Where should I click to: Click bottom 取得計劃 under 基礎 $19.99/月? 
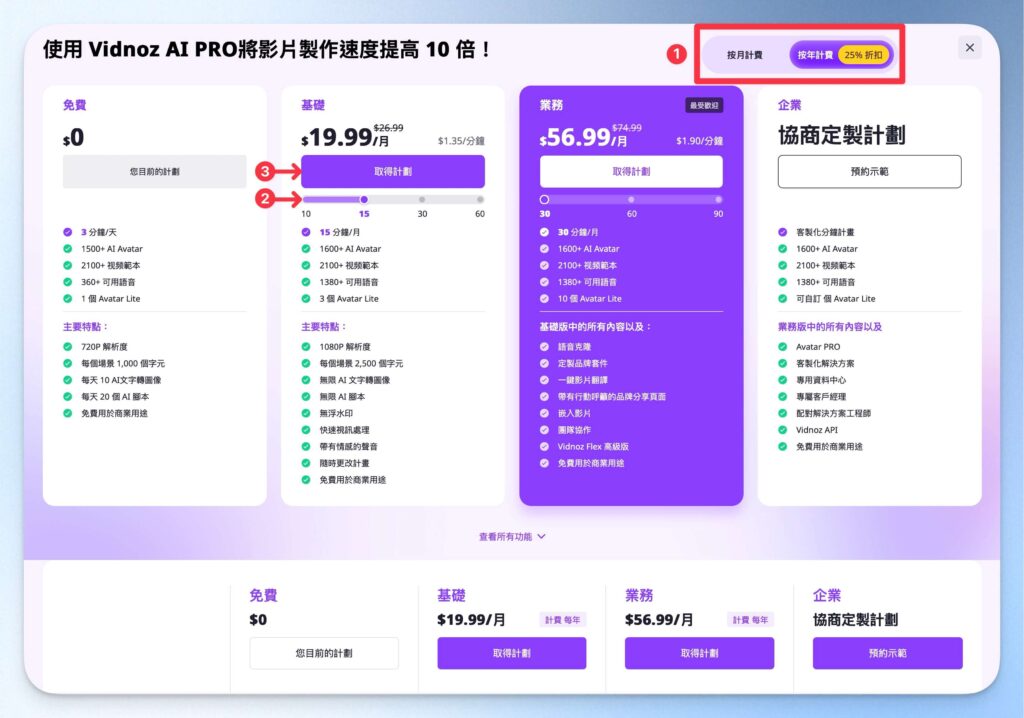coord(511,653)
